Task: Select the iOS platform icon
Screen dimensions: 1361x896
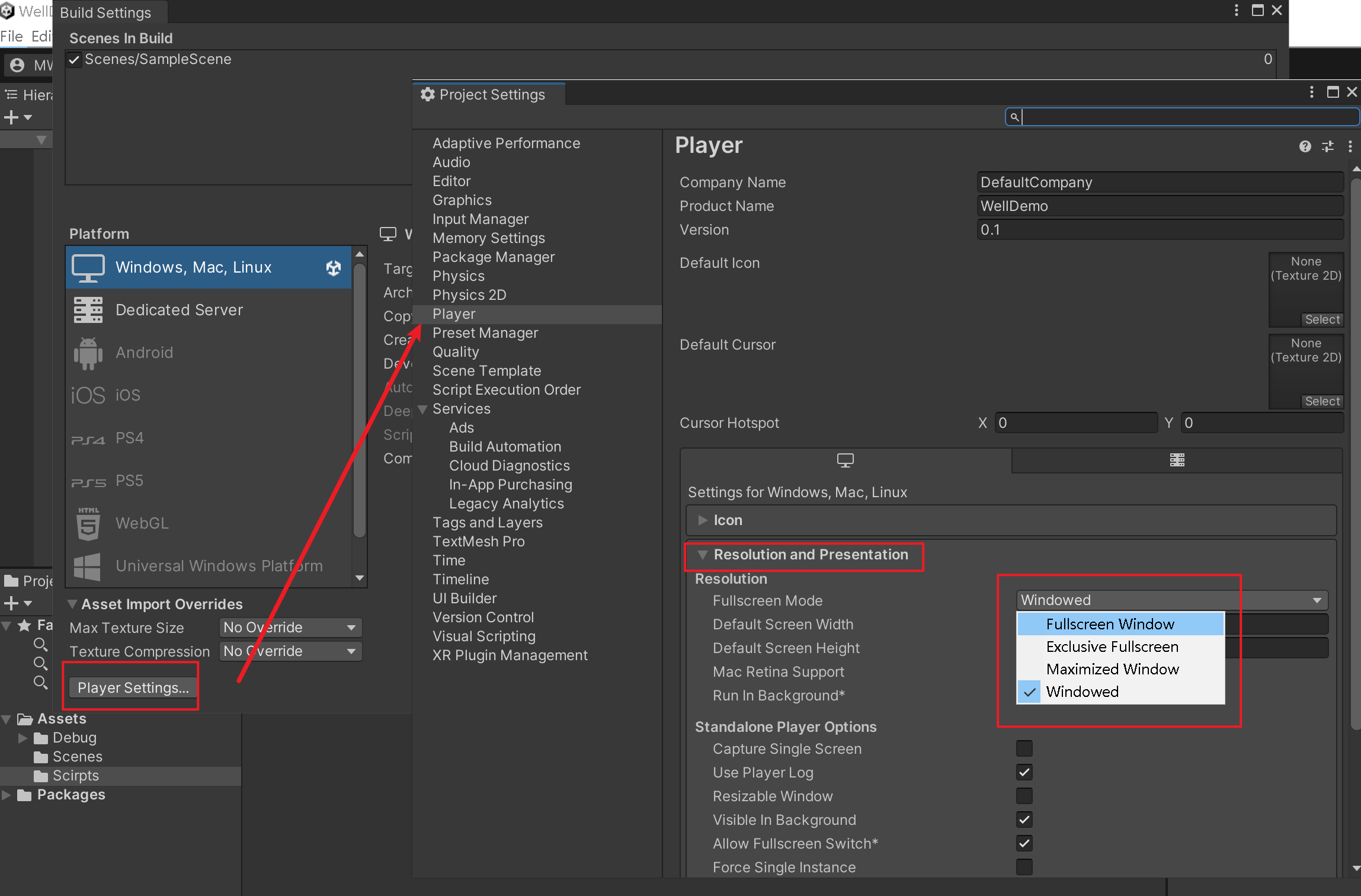Action: click(88, 395)
